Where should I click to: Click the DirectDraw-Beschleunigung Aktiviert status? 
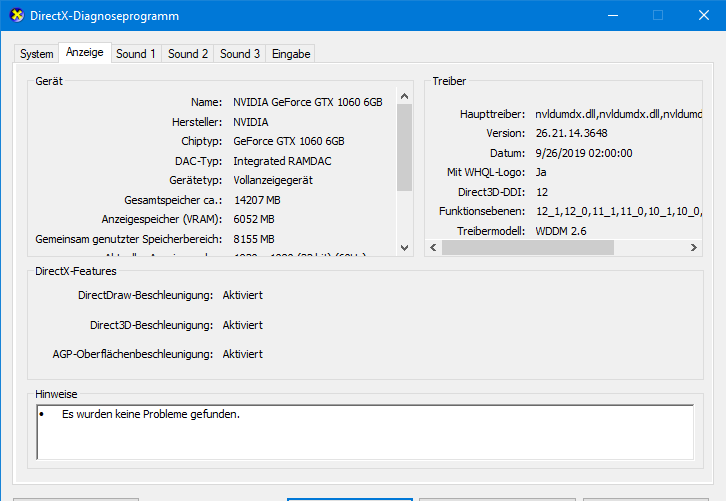pyautogui.click(x=243, y=295)
